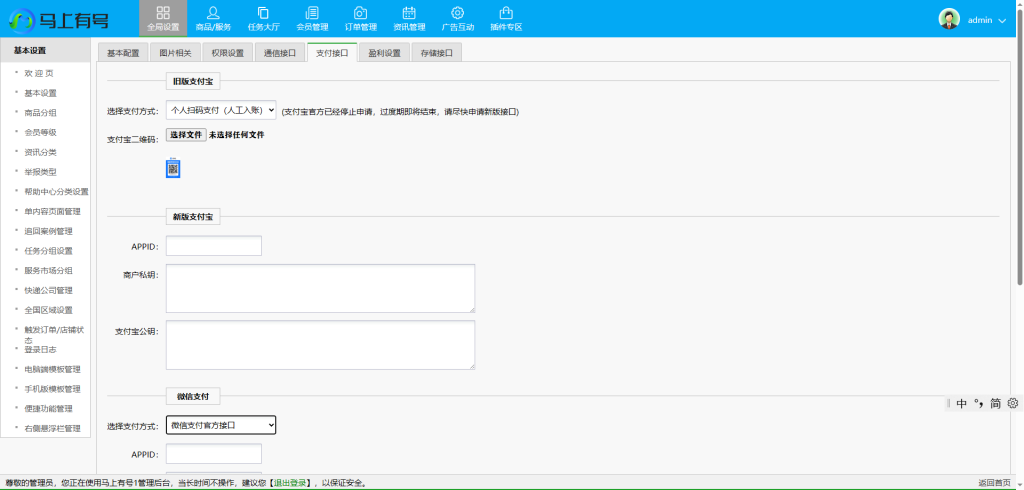Expand the WeChat payment method dropdown
This screenshot has height=490, width=1024.
pyautogui.click(x=221, y=425)
